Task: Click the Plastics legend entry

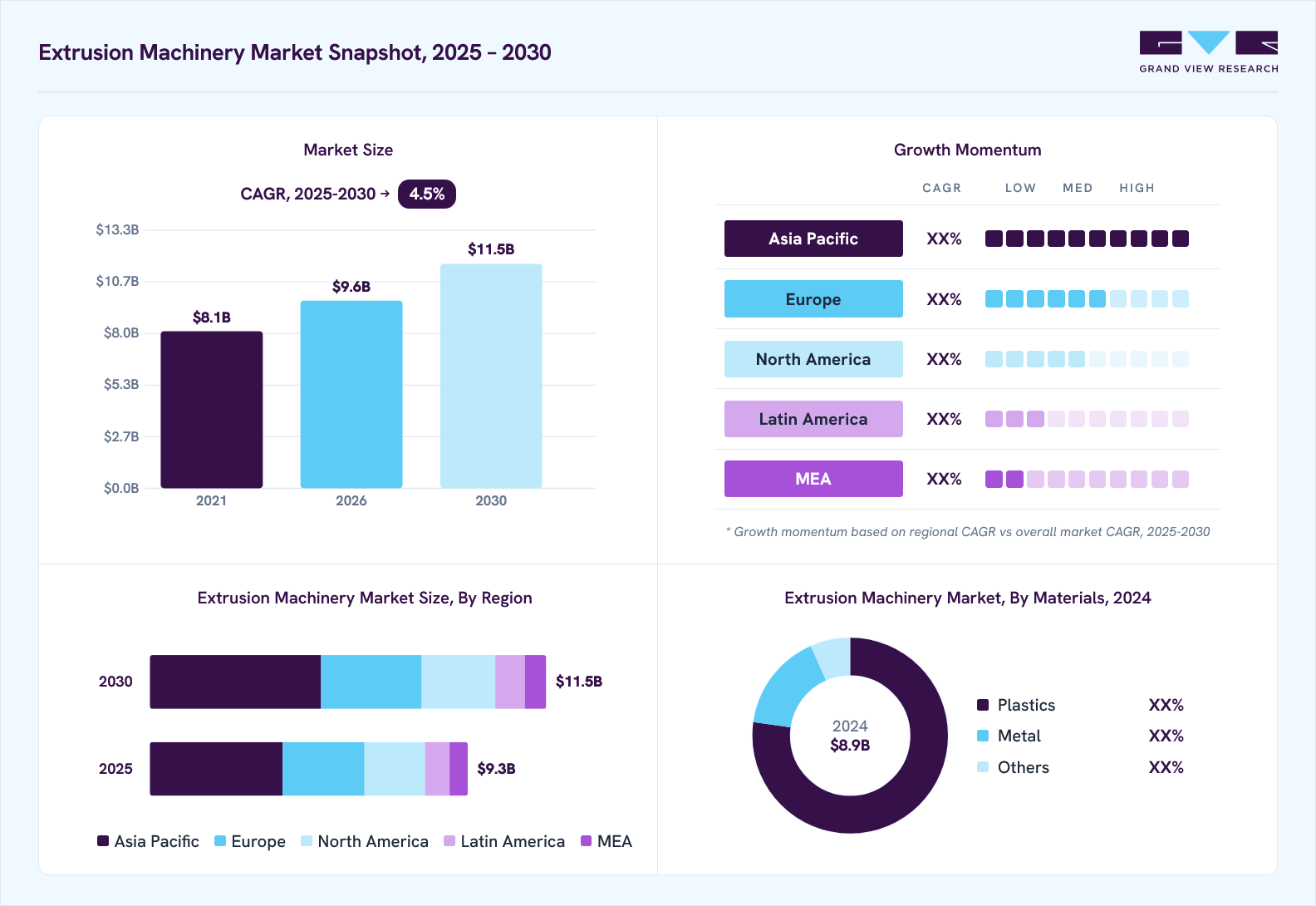Action: tap(1016, 705)
